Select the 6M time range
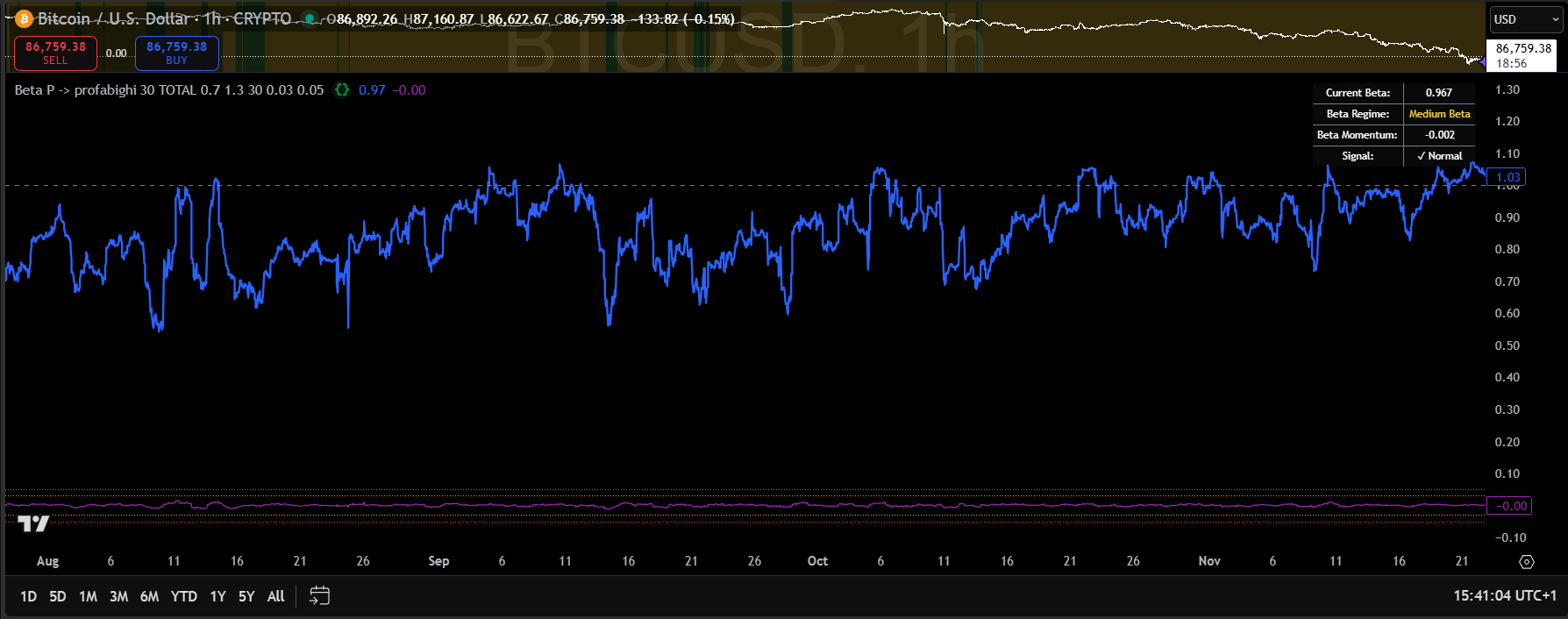 click(x=149, y=596)
